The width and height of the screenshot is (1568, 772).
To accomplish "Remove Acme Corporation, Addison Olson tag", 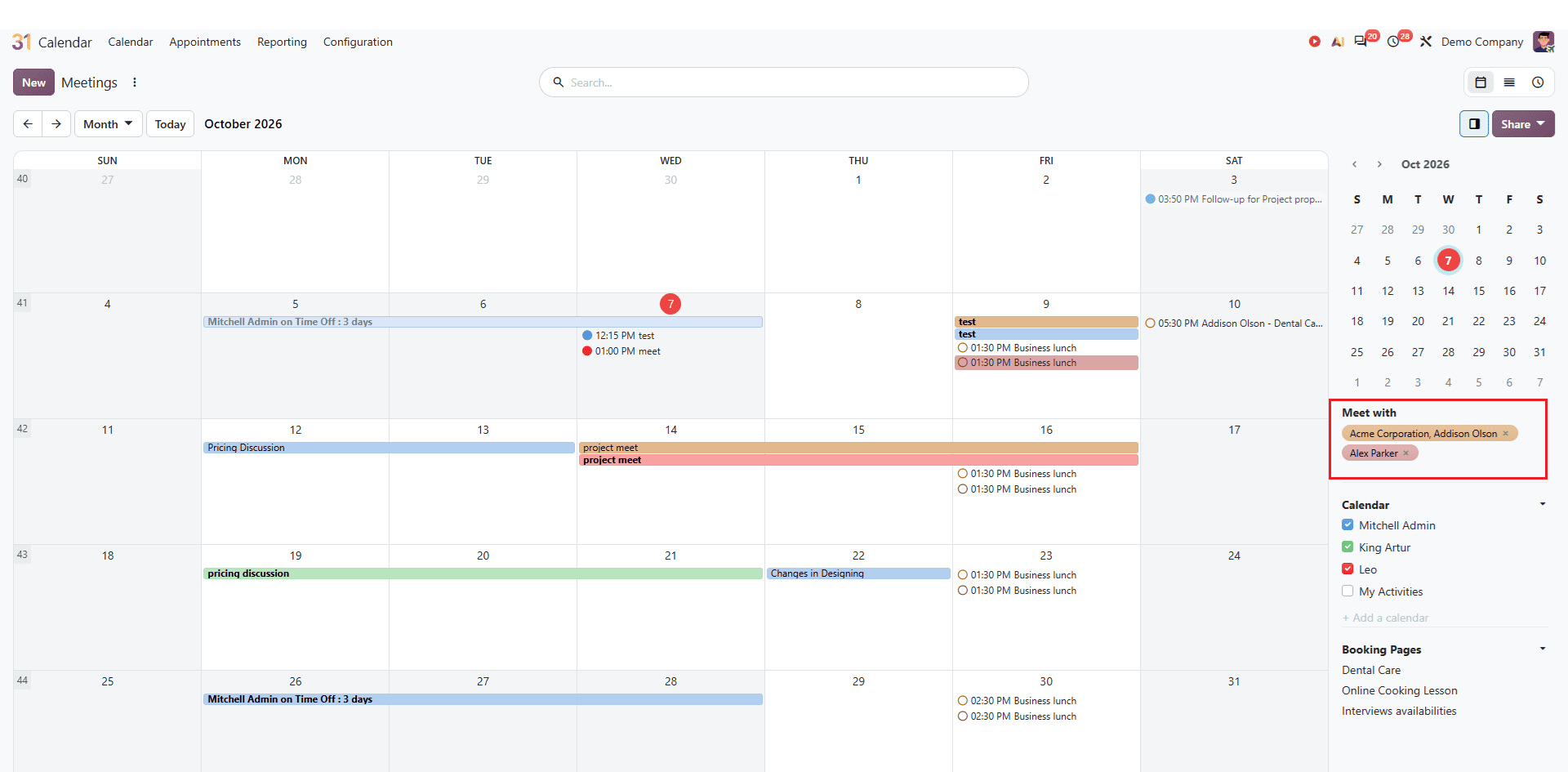I will 1506,434.
